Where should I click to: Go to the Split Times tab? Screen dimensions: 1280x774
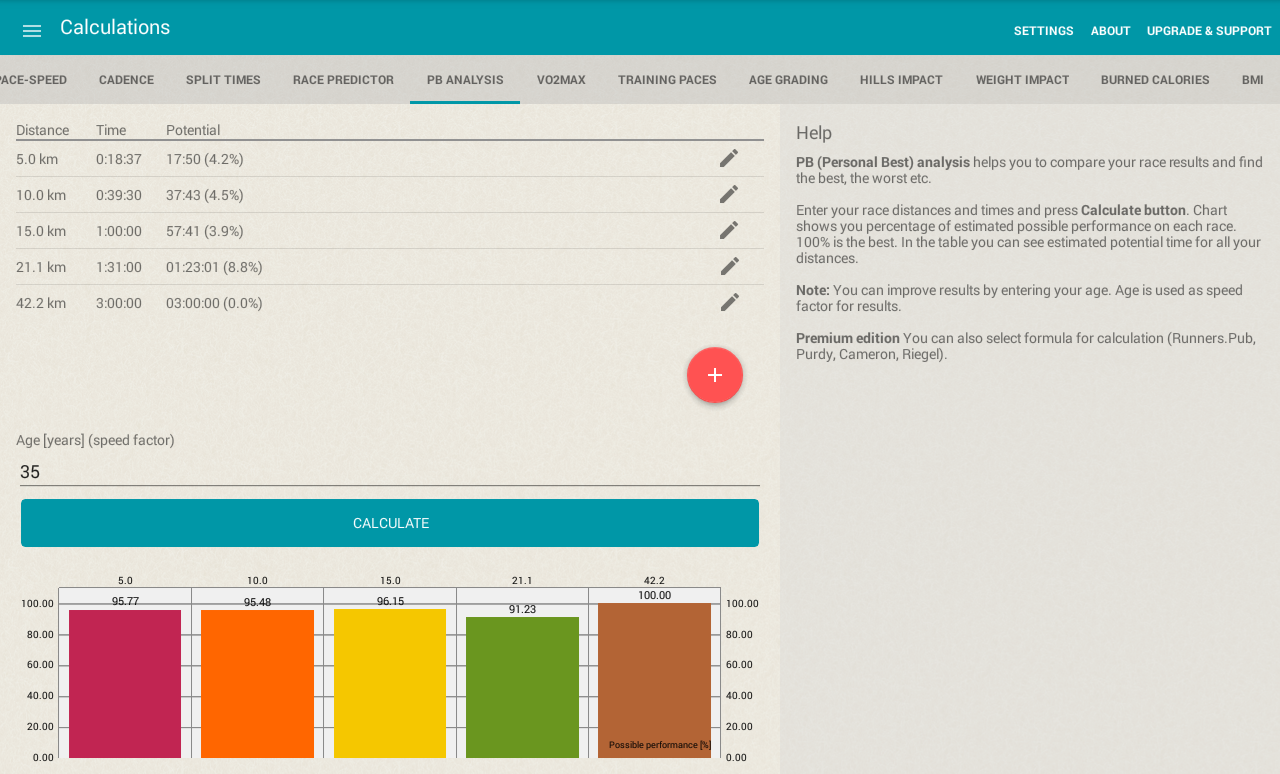point(223,80)
